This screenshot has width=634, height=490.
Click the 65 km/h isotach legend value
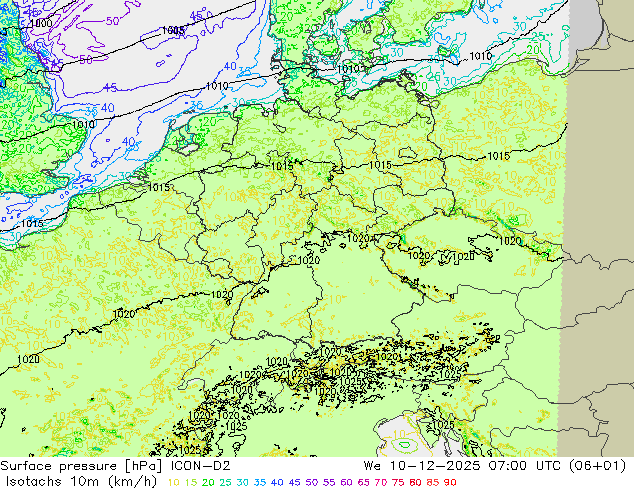363,483
